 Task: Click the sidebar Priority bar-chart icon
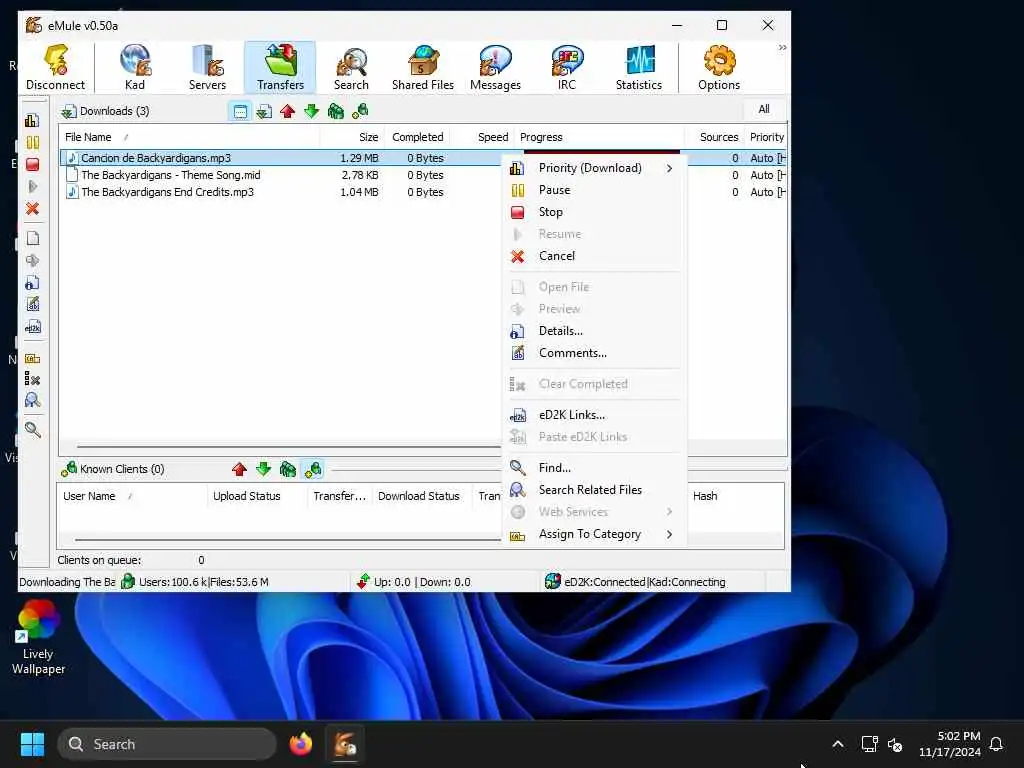(32, 121)
